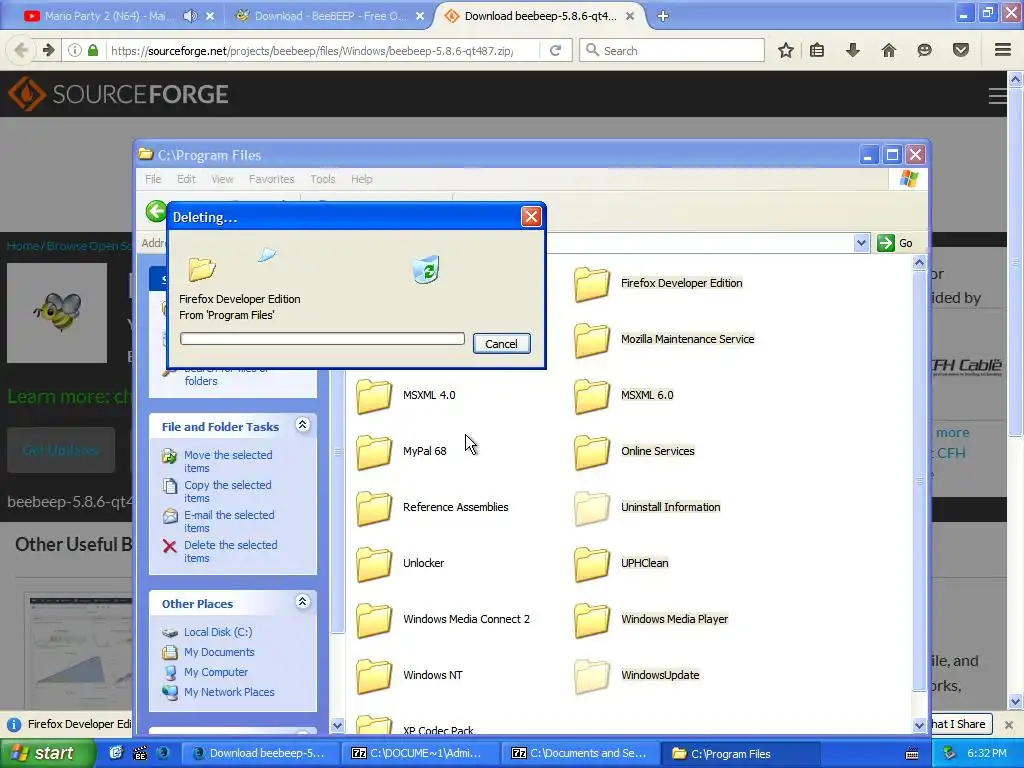The height and width of the screenshot is (768, 1024).
Task: Open the Windows Start menu
Action: [x=47, y=753]
